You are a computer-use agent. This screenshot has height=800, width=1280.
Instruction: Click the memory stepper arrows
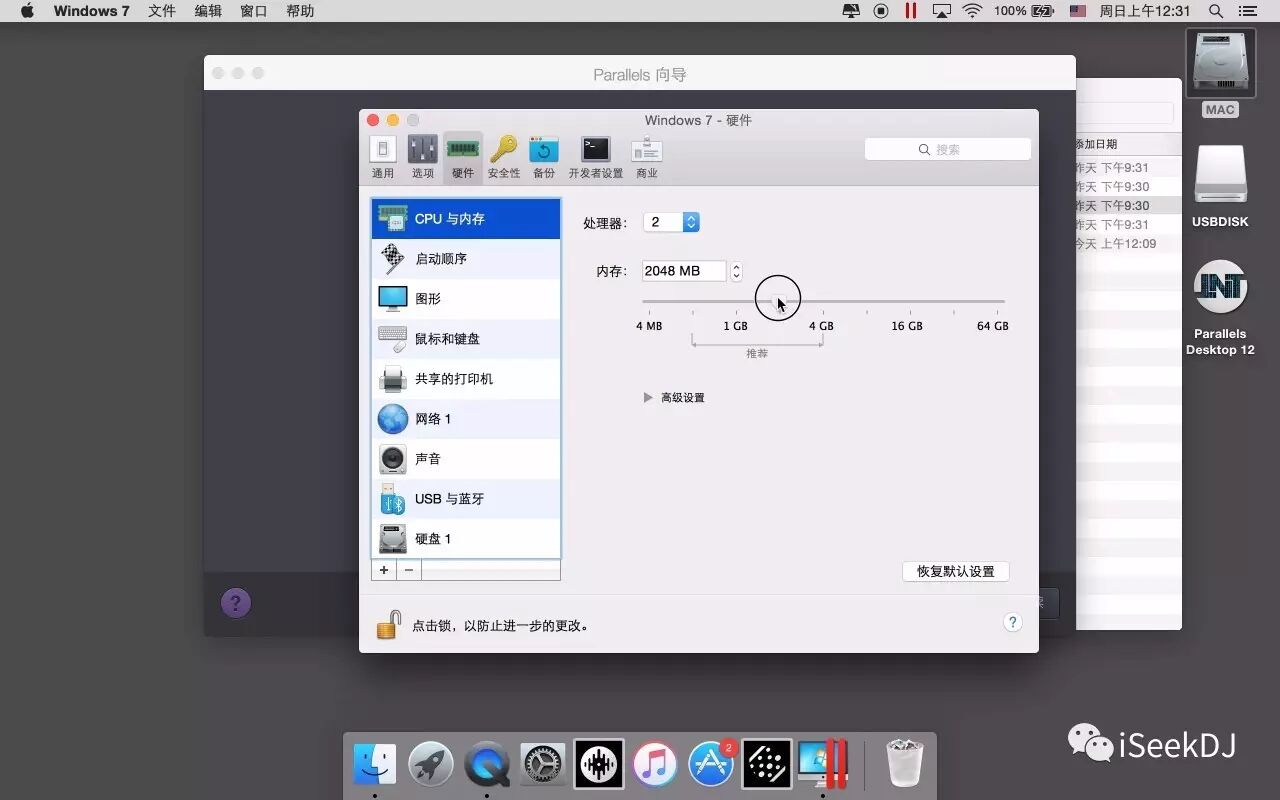click(737, 271)
